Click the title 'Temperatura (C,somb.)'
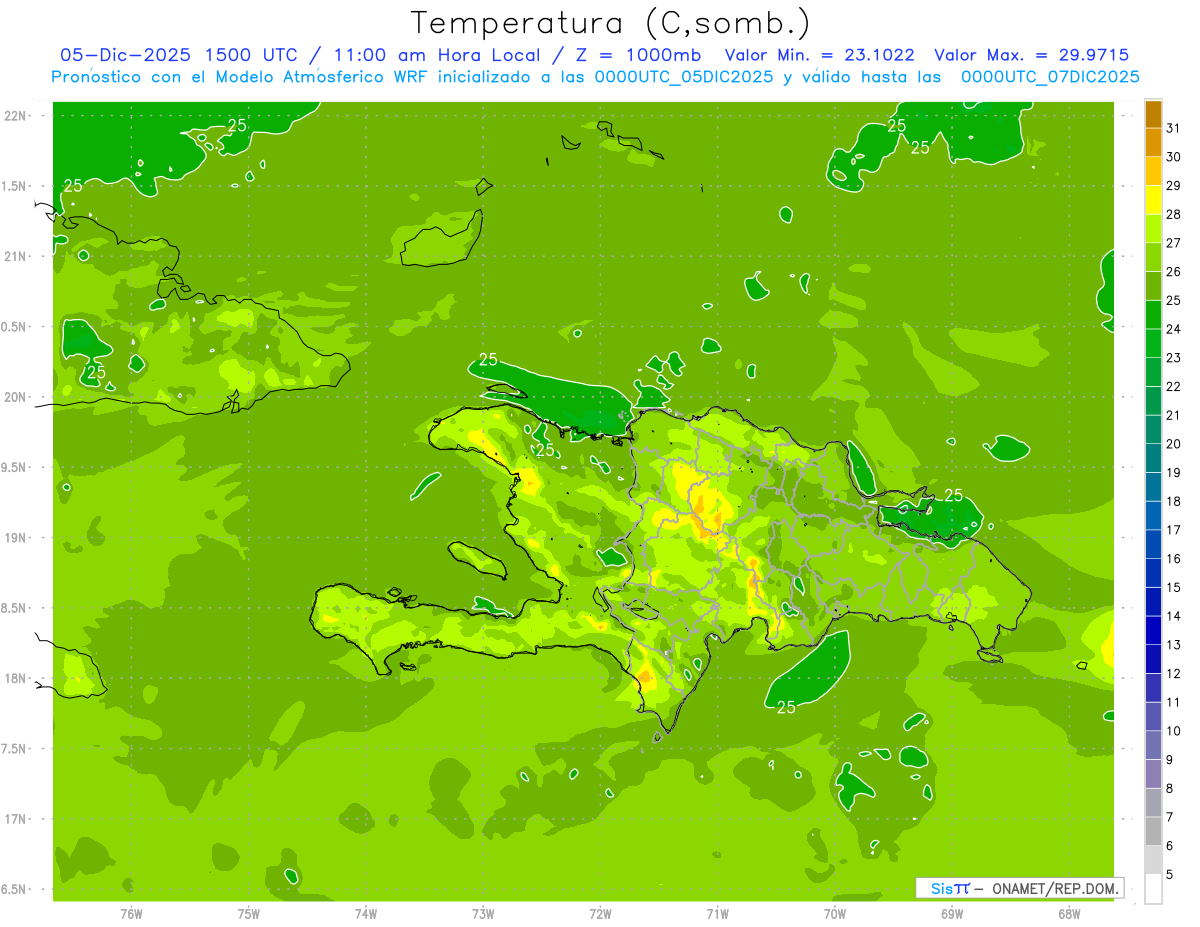 (611, 23)
